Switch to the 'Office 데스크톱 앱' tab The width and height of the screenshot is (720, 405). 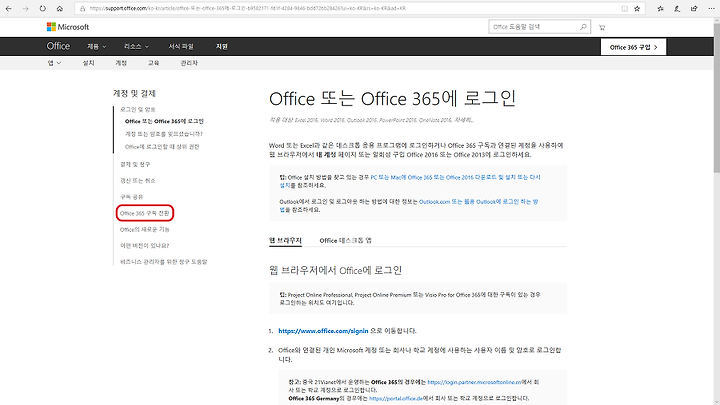(345, 241)
